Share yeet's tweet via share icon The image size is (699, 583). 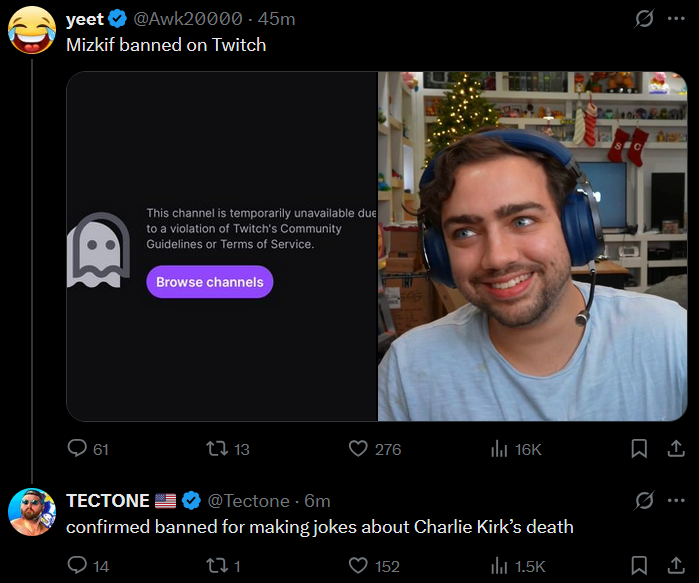pos(675,448)
